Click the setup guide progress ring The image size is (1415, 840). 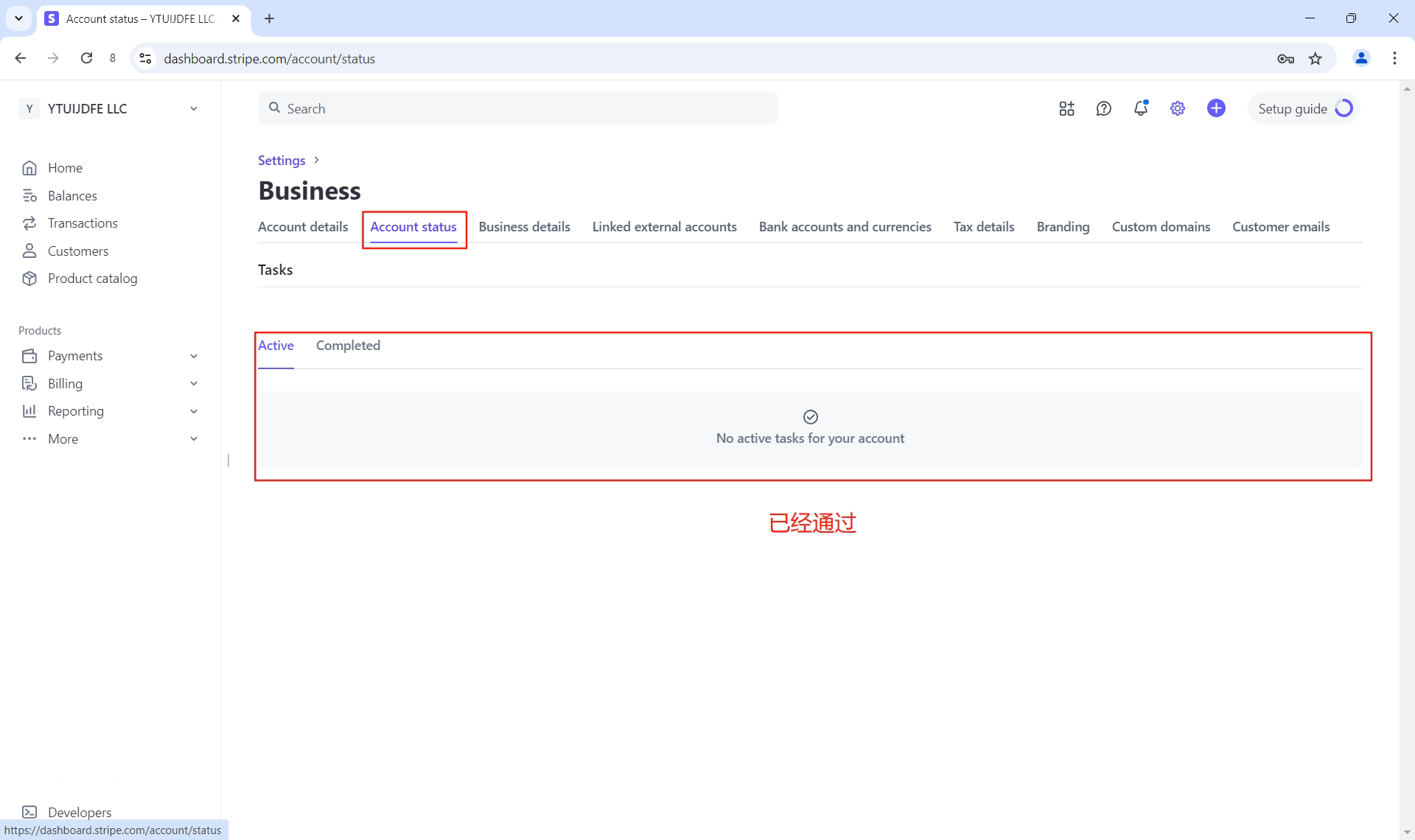tap(1344, 108)
